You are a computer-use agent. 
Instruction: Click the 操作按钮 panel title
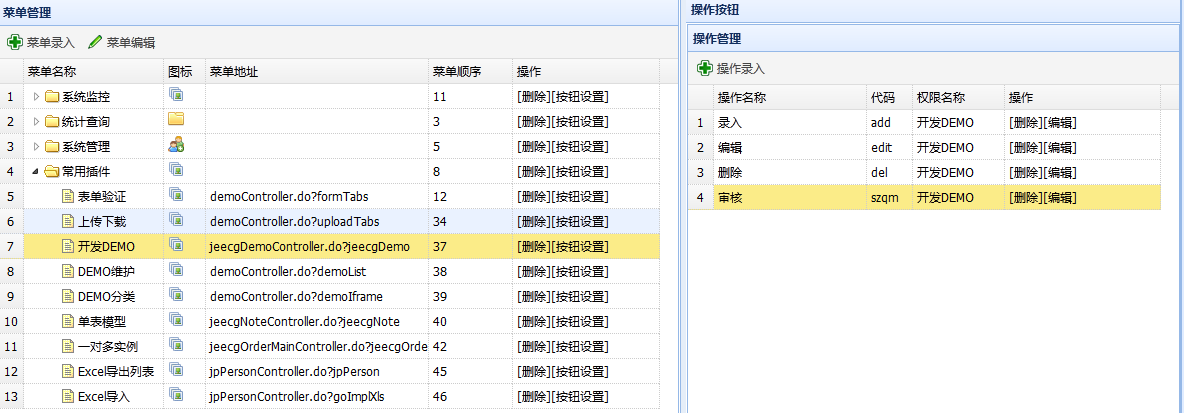(715, 10)
